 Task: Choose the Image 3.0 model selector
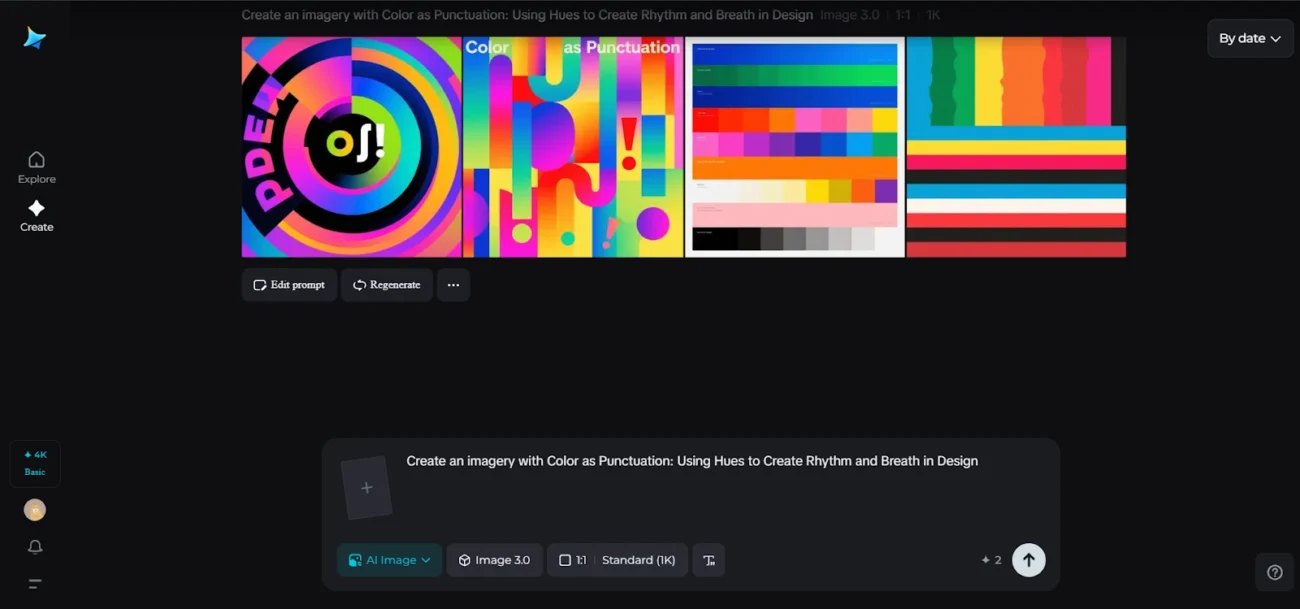pyautogui.click(x=494, y=560)
